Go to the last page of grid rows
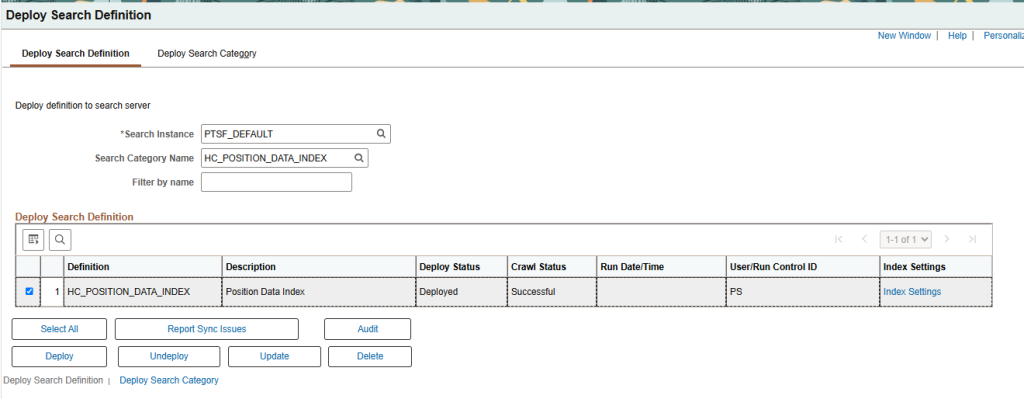The width and height of the screenshot is (1024, 399). (972, 239)
